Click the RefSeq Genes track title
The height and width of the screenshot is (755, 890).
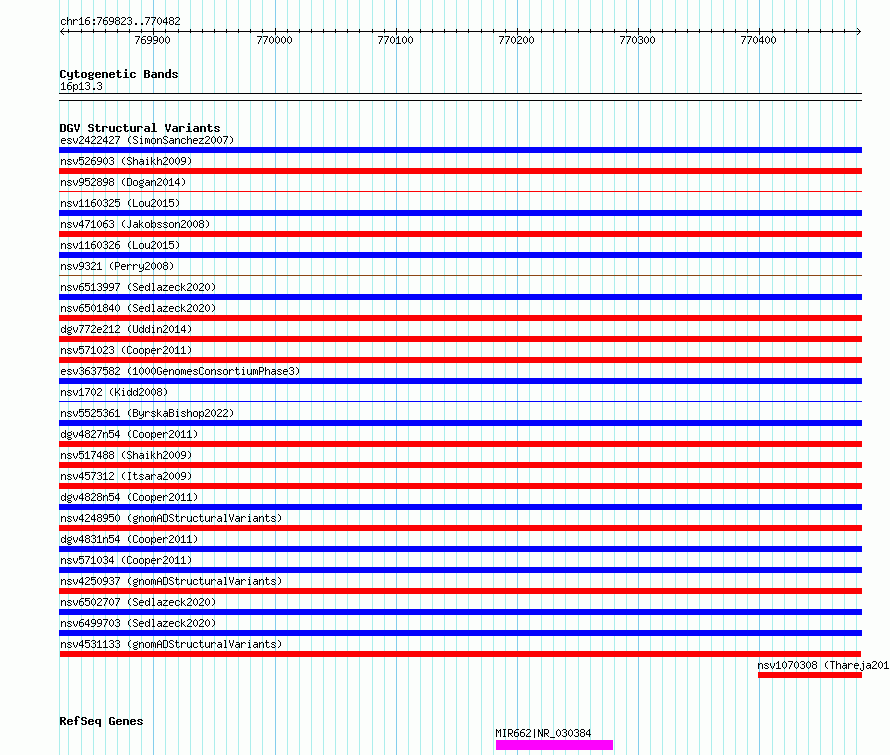coord(101,721)
